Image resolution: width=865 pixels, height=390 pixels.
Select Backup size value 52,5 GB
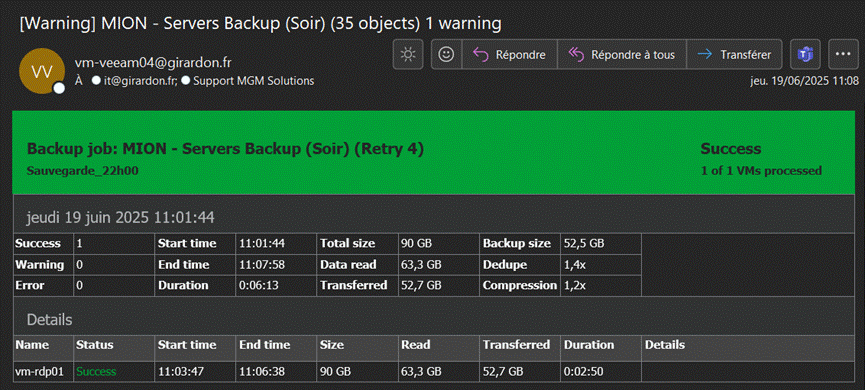(584, 243)
